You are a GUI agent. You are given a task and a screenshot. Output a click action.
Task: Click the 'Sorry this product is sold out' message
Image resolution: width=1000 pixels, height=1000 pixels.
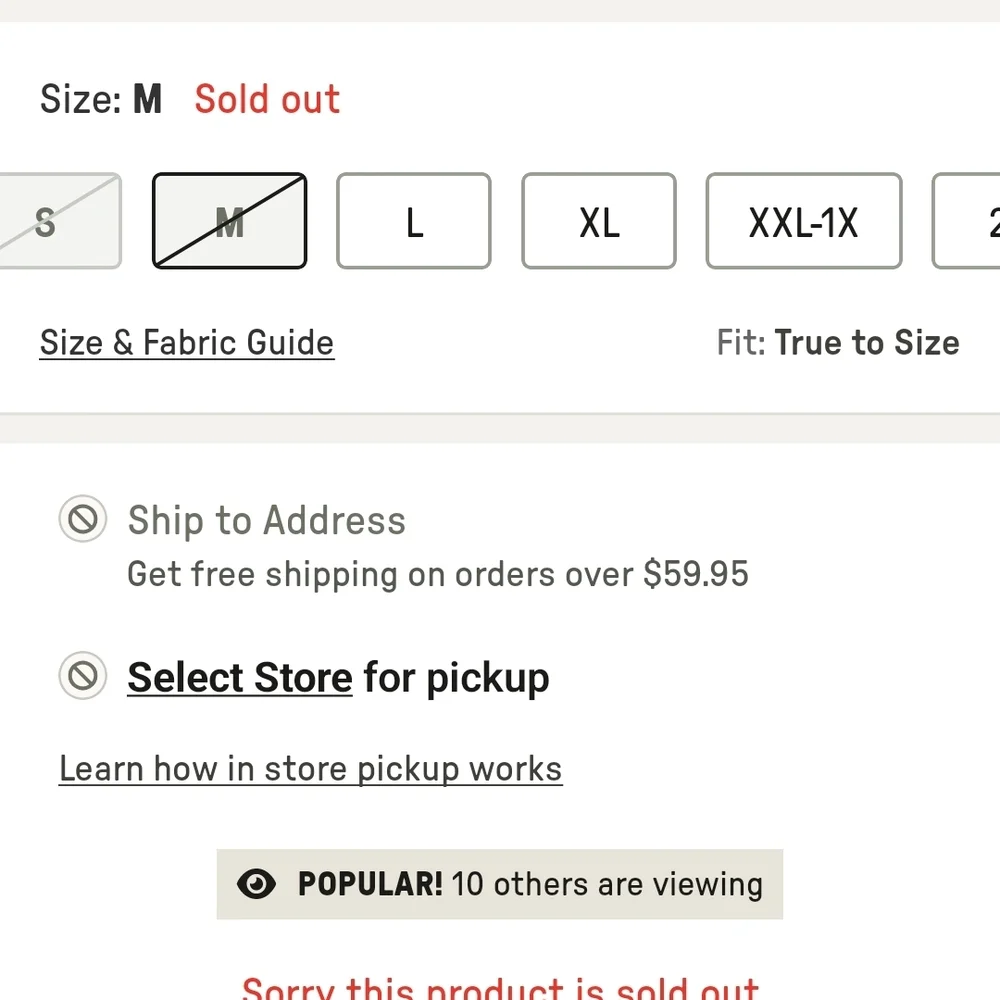501,988
